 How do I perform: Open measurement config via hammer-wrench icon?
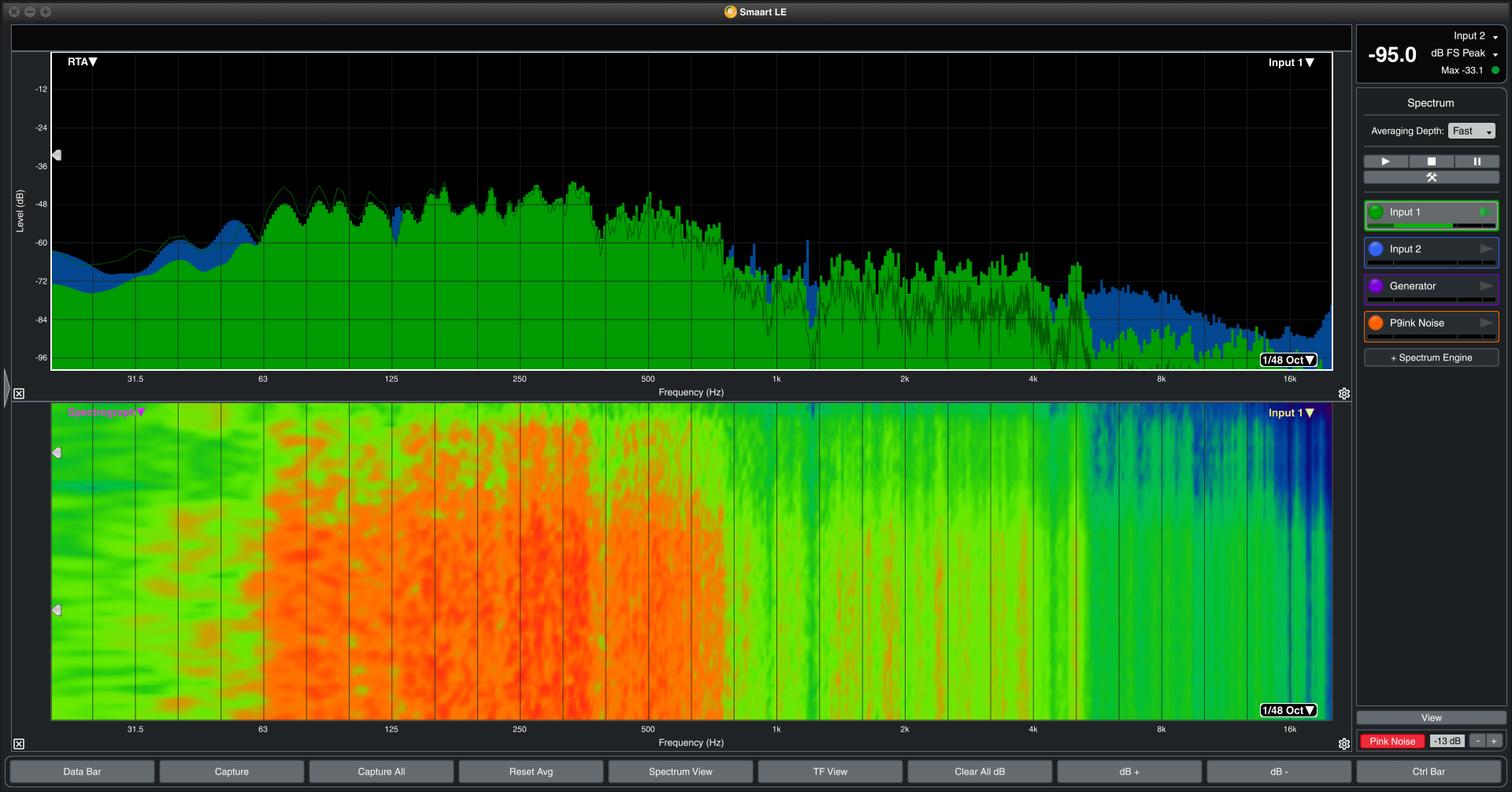1432,177
